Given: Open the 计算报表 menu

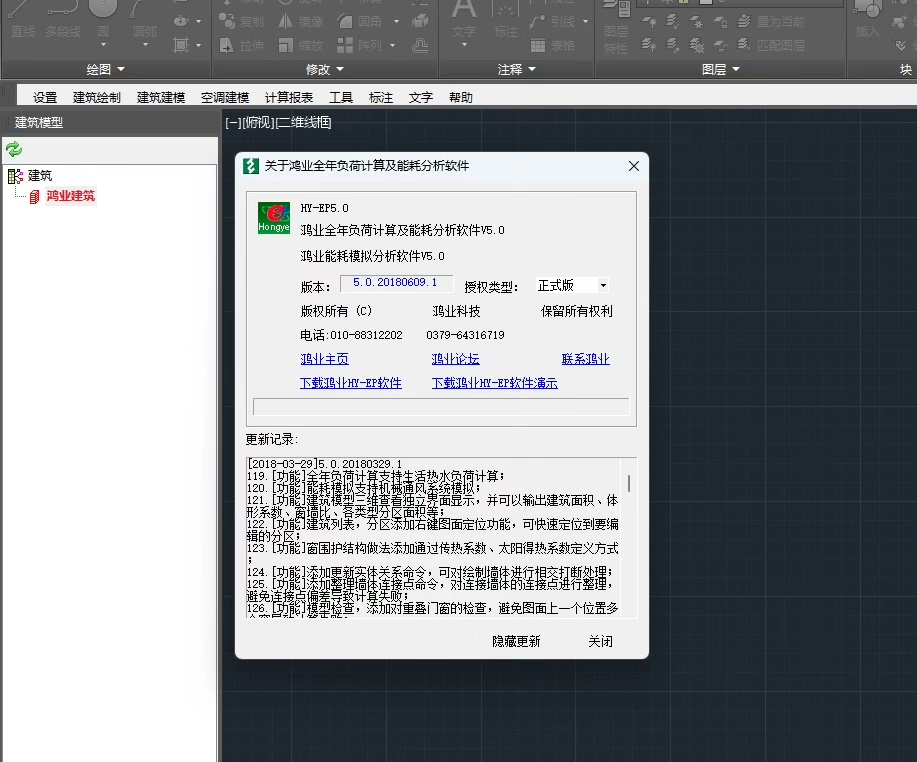Looking at the screenshot, I should click(x=289, y=98).
